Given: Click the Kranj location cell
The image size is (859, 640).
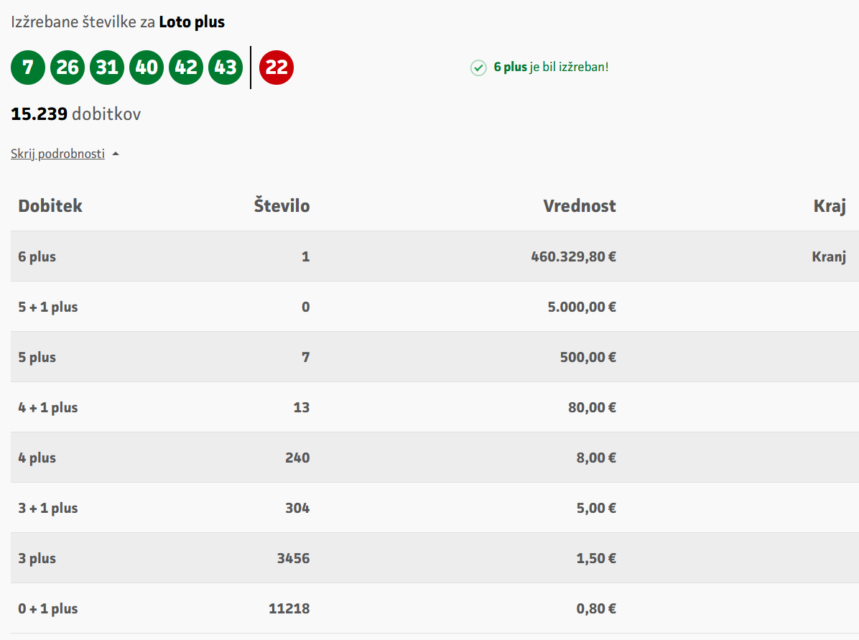Looking at the screenshot, I should pyautogui.click(x=829, y=257).
